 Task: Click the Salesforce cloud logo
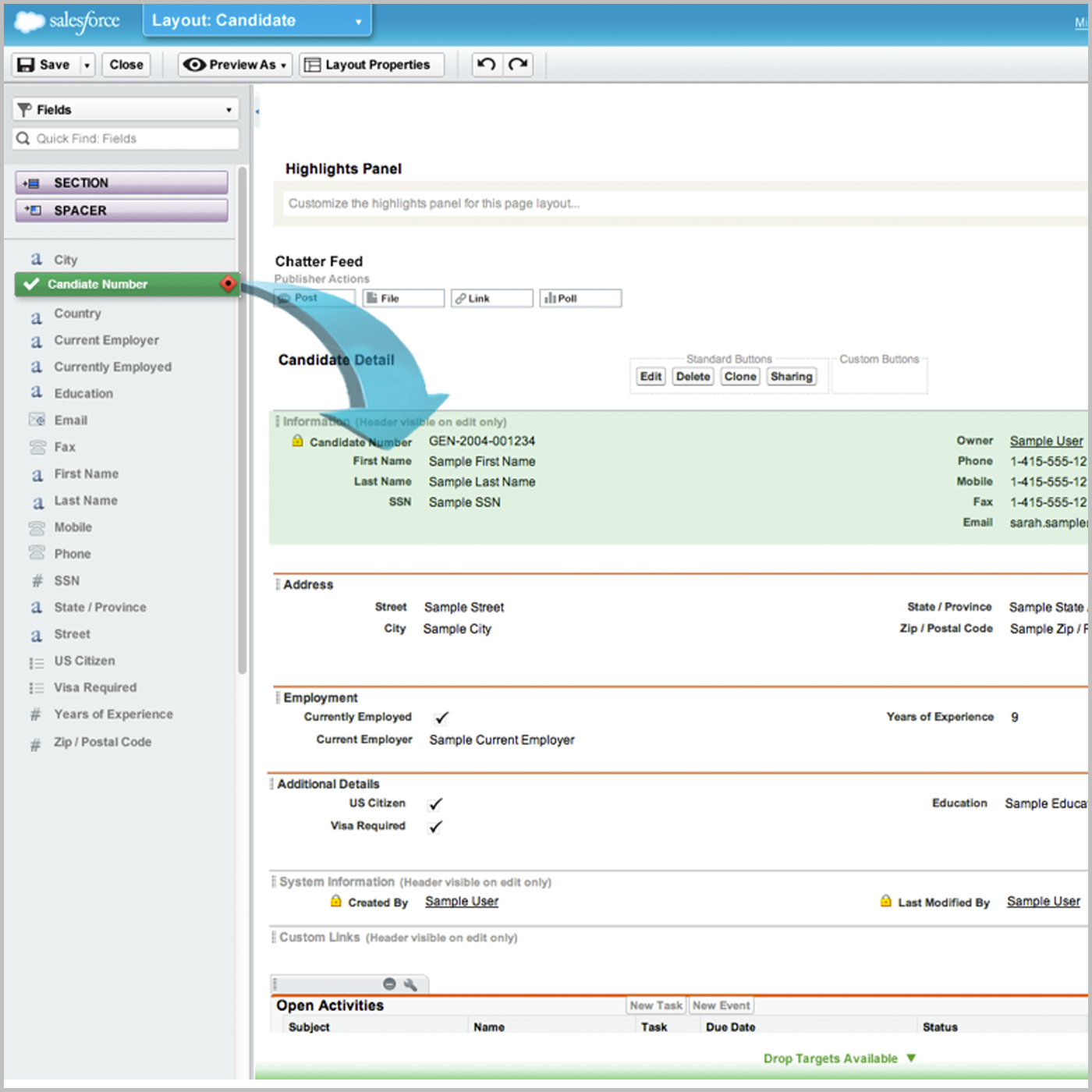click(x=30, y=21)
